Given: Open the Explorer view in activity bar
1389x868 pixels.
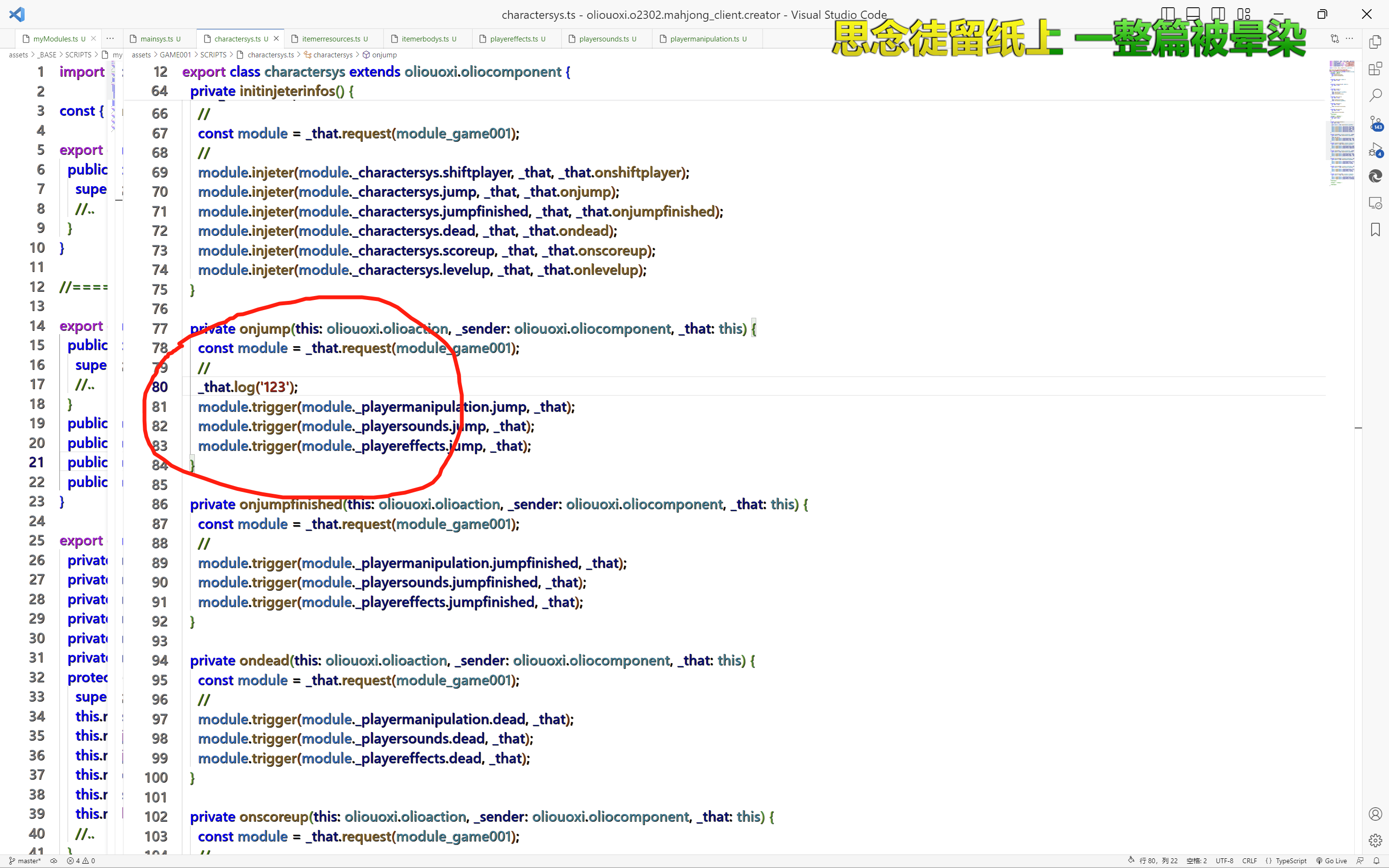Looking at the screenshot, I should pyautogui.click(x=1375, y=42).
